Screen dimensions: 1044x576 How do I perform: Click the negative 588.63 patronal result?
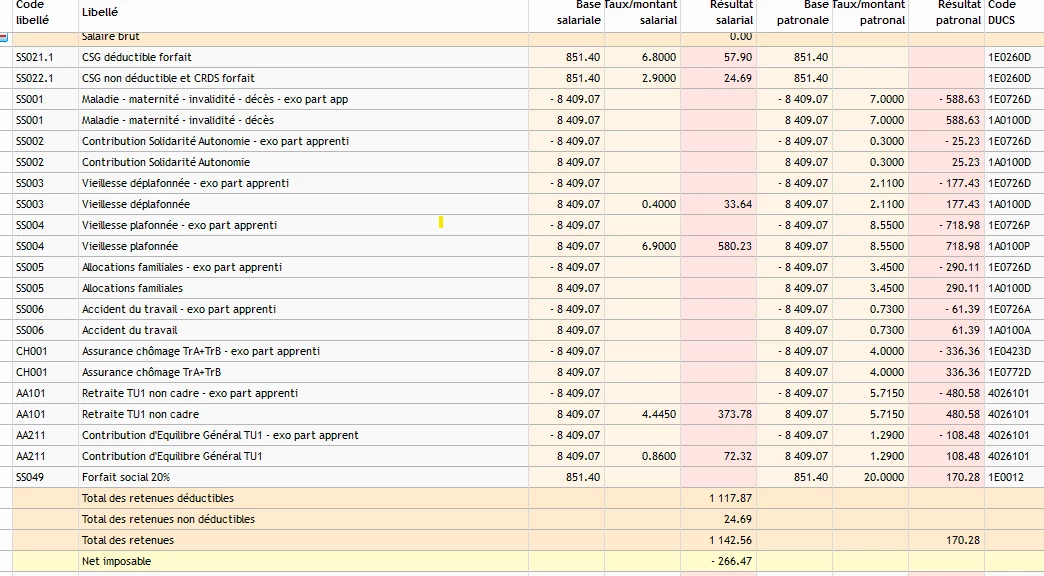pos(959,99)
